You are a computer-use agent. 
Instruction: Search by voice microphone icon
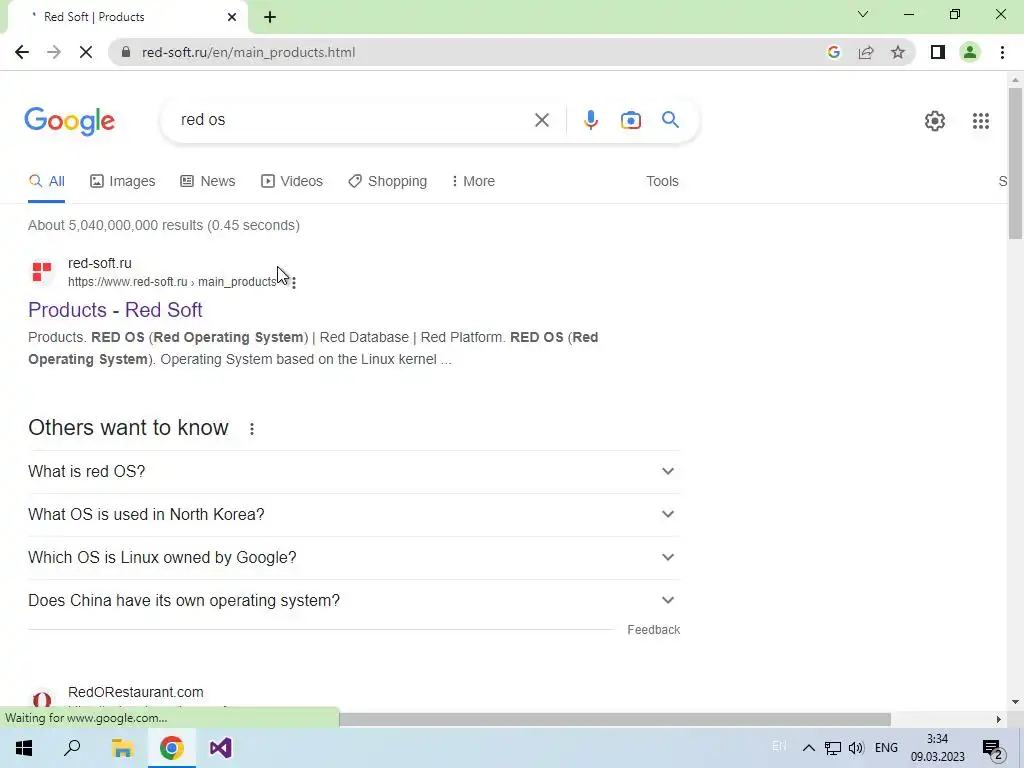coord(590,120)
